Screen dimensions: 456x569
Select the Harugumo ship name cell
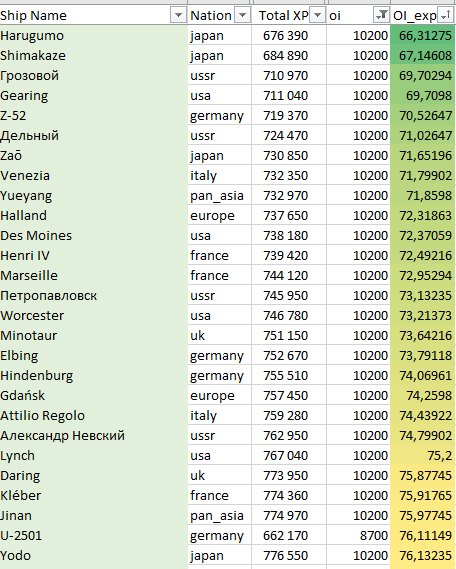point(94,36)
